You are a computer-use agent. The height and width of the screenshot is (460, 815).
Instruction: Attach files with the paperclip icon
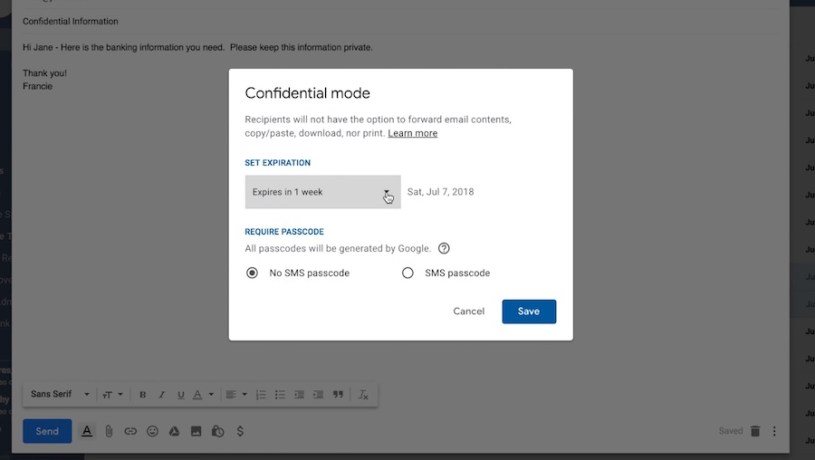click(109, 431)
